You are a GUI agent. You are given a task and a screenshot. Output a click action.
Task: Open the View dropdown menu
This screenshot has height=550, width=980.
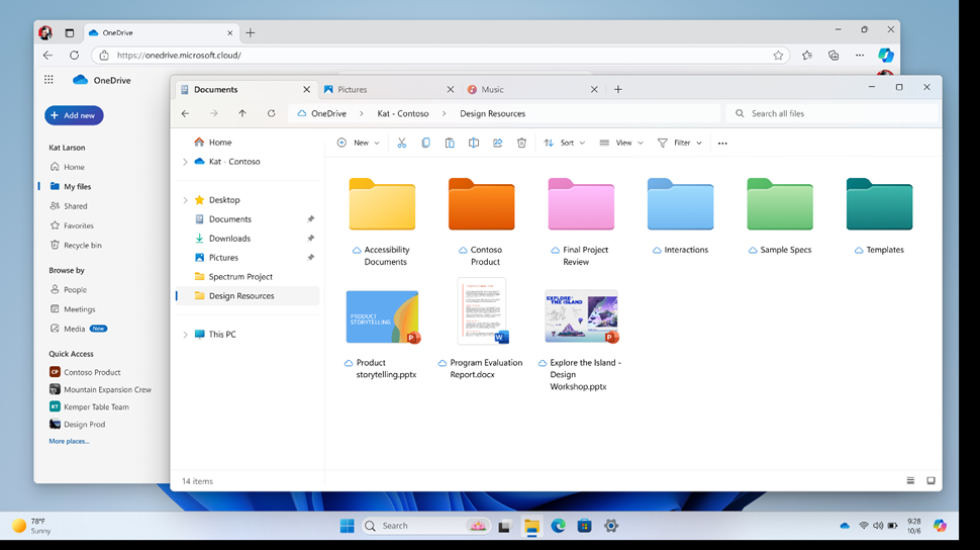point(621,143)
